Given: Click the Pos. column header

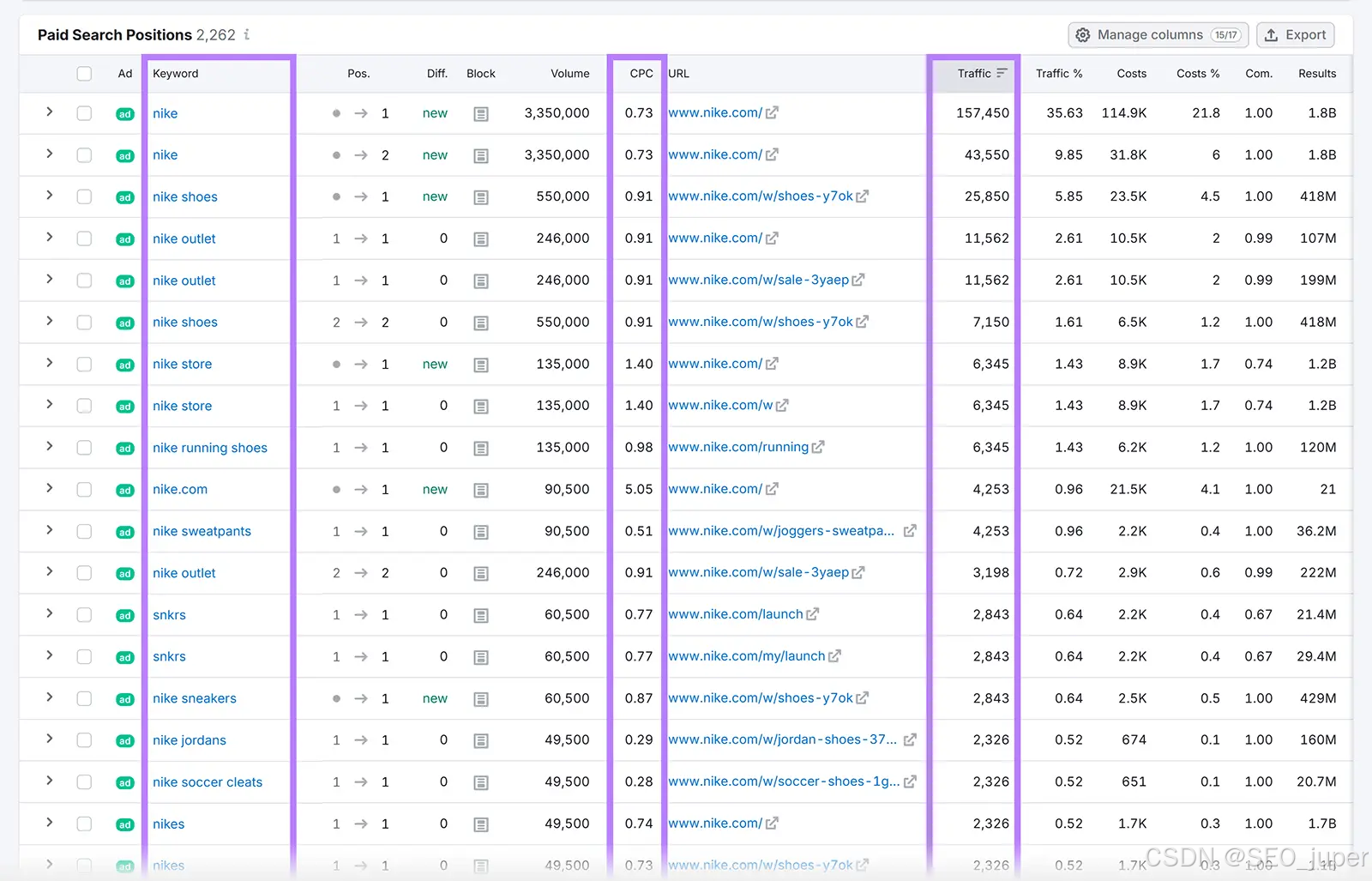Looking at the screenshot, I should tap(358, 74).
